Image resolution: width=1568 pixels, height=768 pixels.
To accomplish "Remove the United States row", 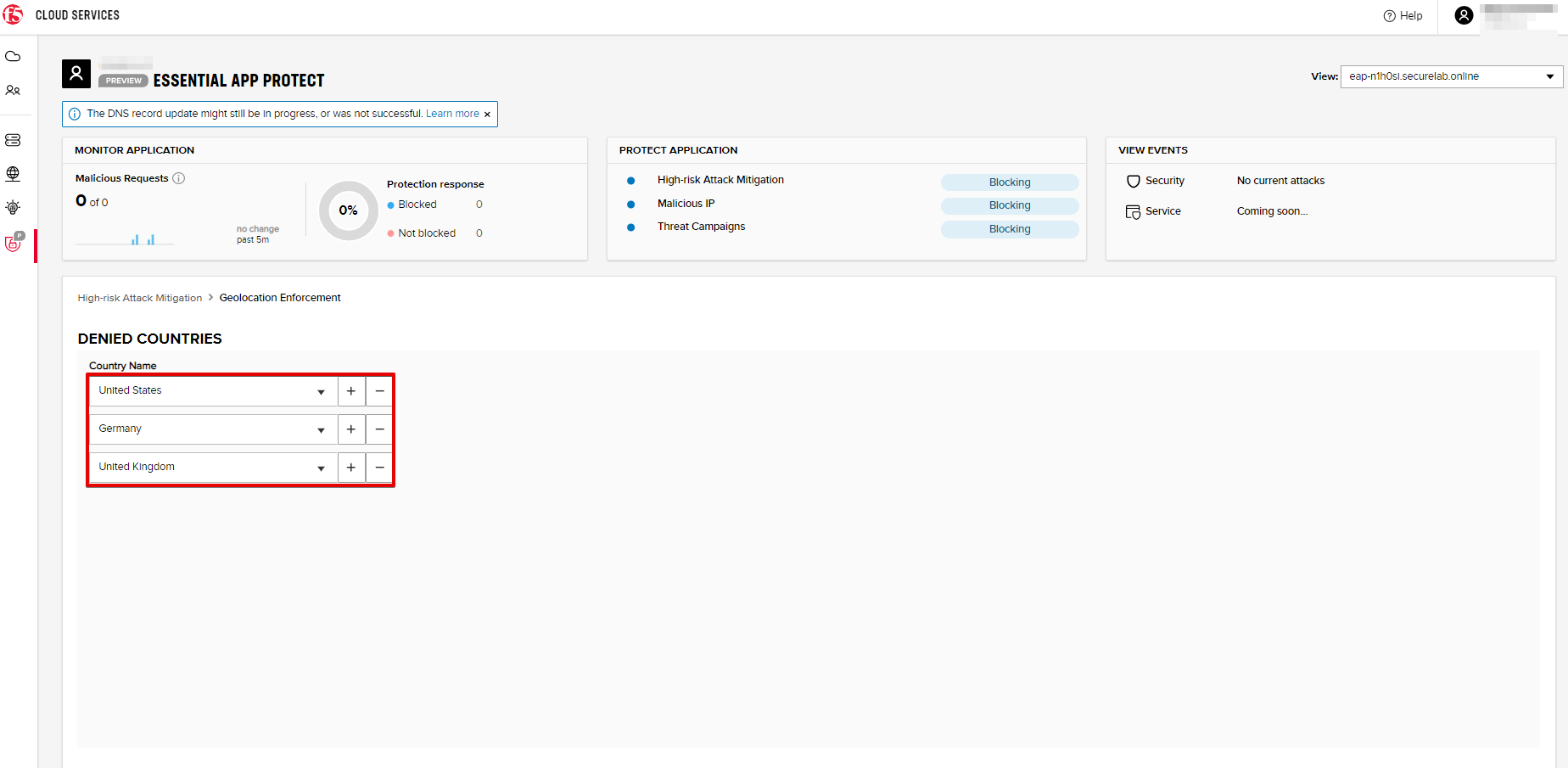I will 379,391.
